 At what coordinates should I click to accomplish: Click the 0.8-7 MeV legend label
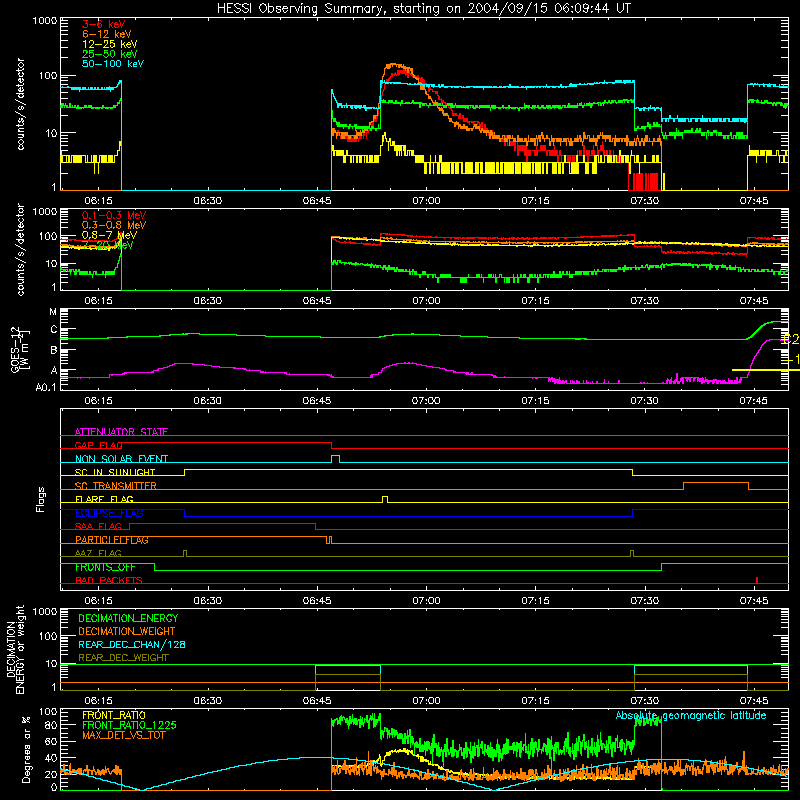coord(110,235)
